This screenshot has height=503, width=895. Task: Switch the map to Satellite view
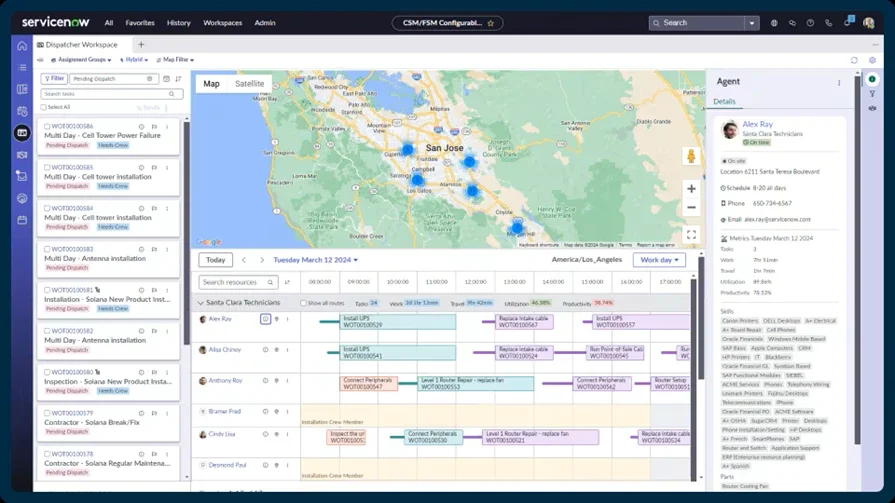(249, 84)
